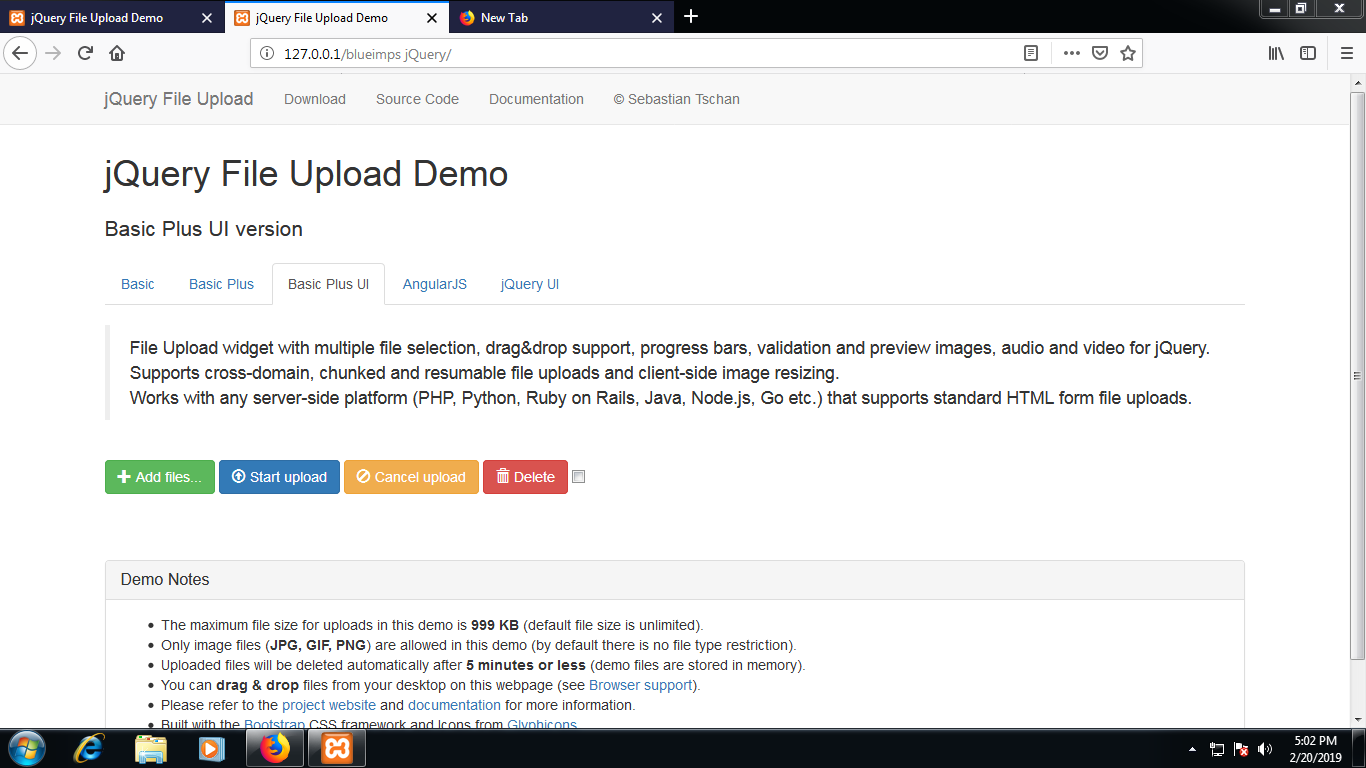Switch to the jQuery UI tab
1366x768 pixels.
[x=530, y=284]
